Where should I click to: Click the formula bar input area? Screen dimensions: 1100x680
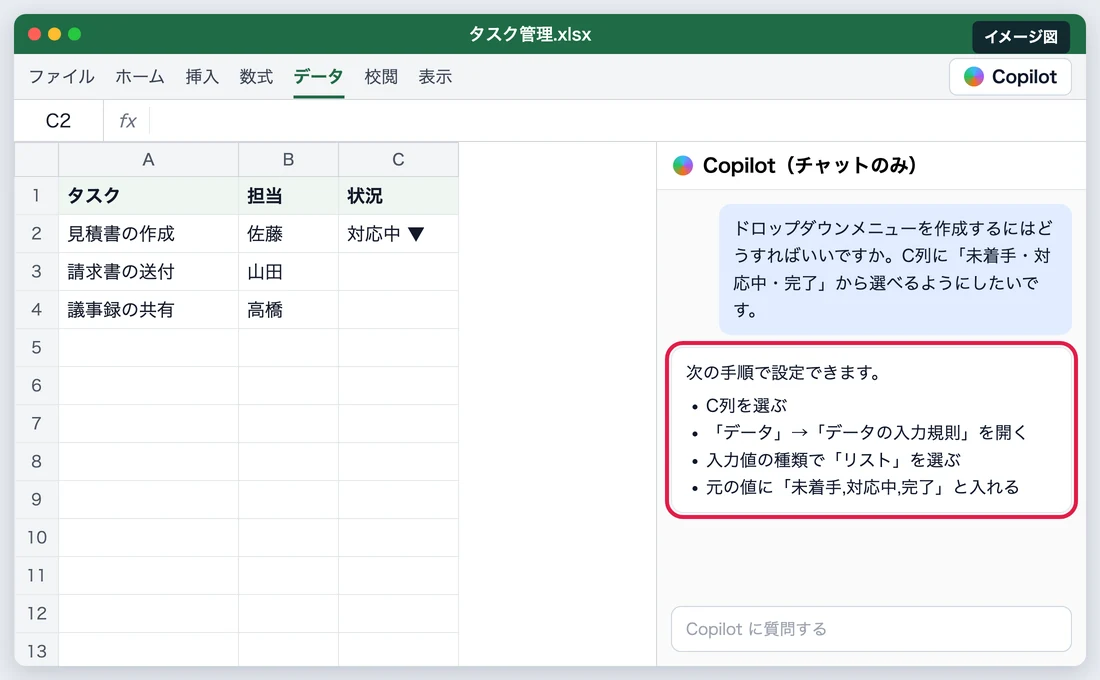617,121
